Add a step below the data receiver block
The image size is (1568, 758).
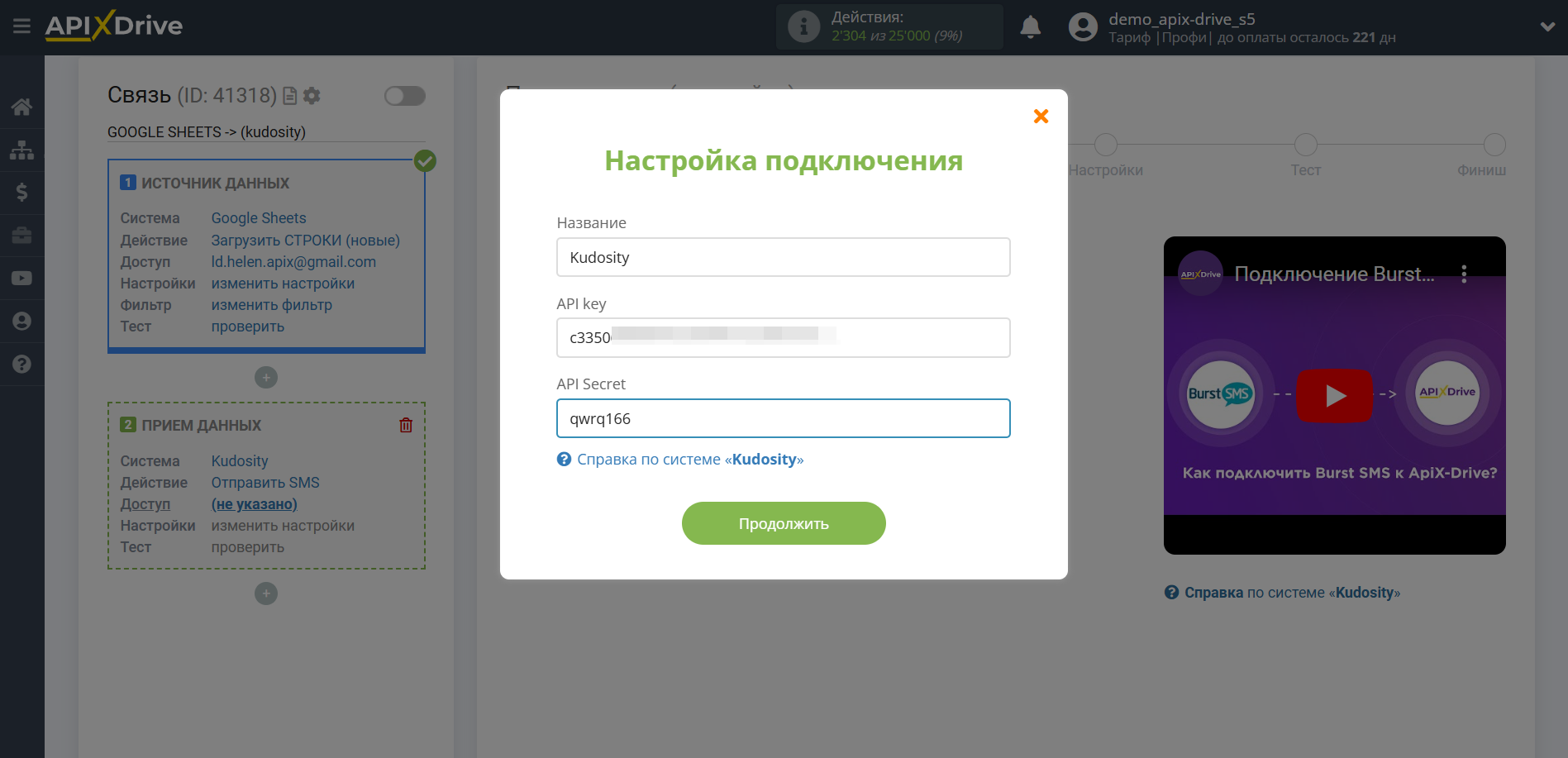point(266,594)
